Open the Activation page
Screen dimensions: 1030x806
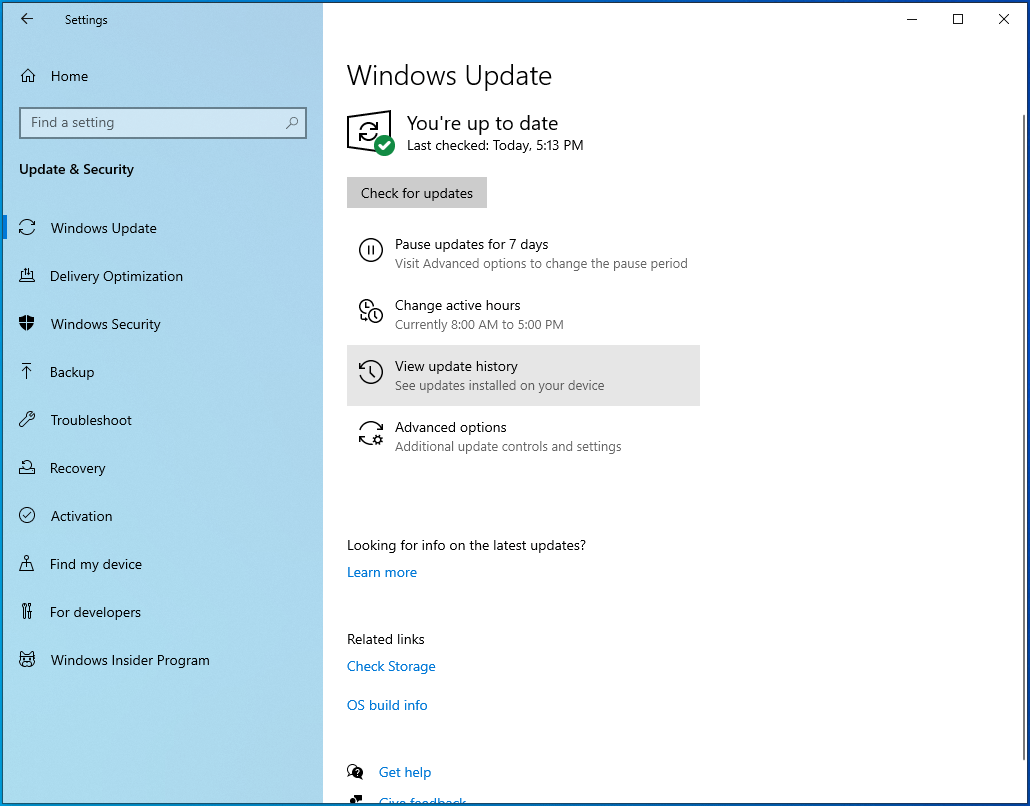81,516
